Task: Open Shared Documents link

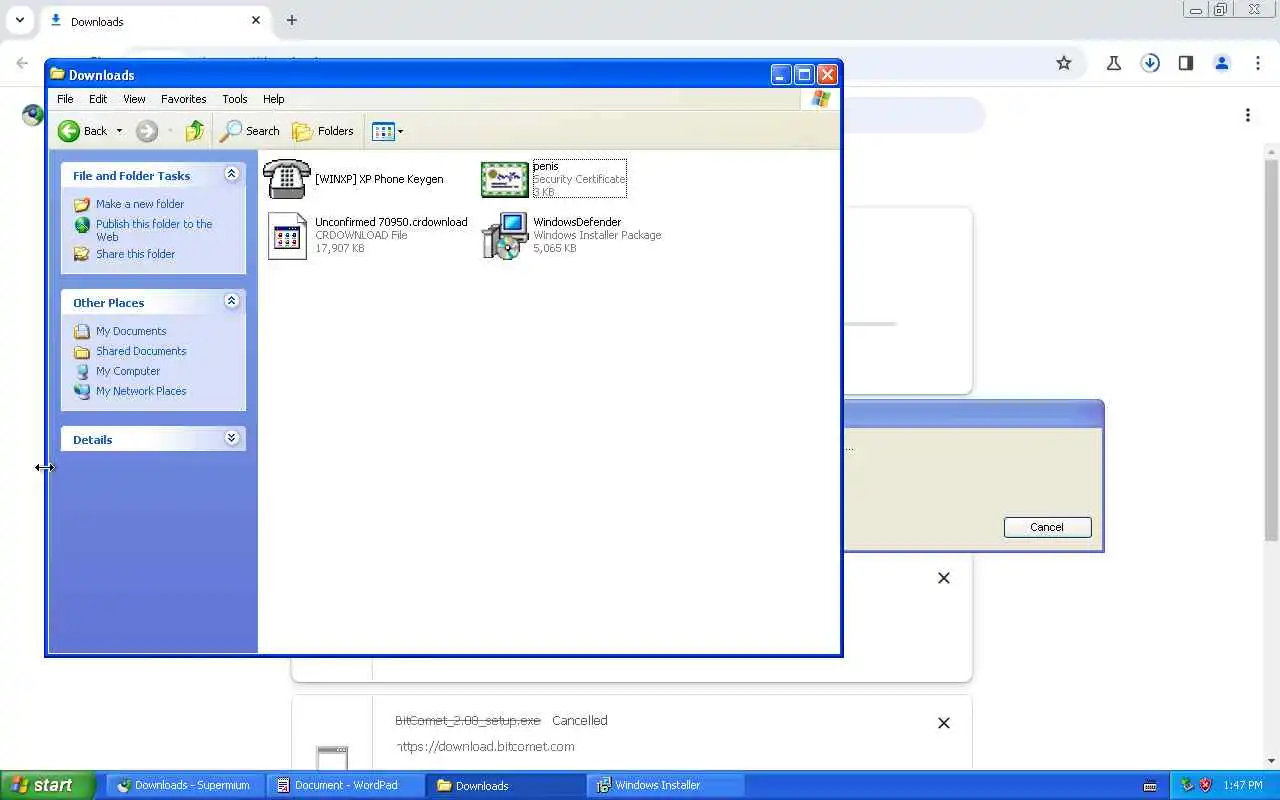Action: (141, 351)
